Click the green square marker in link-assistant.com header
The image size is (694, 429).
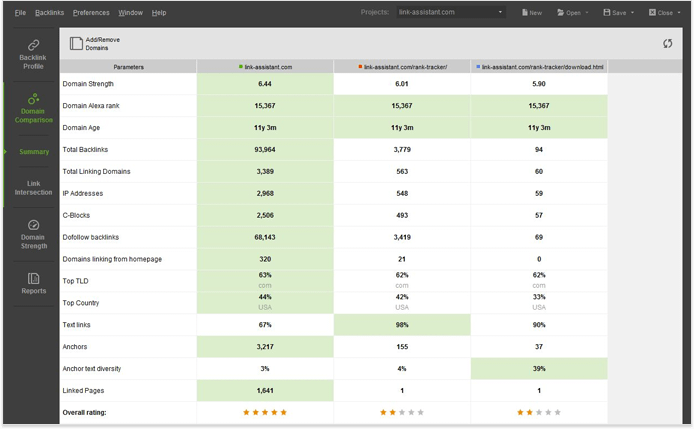tap(241, 66)
